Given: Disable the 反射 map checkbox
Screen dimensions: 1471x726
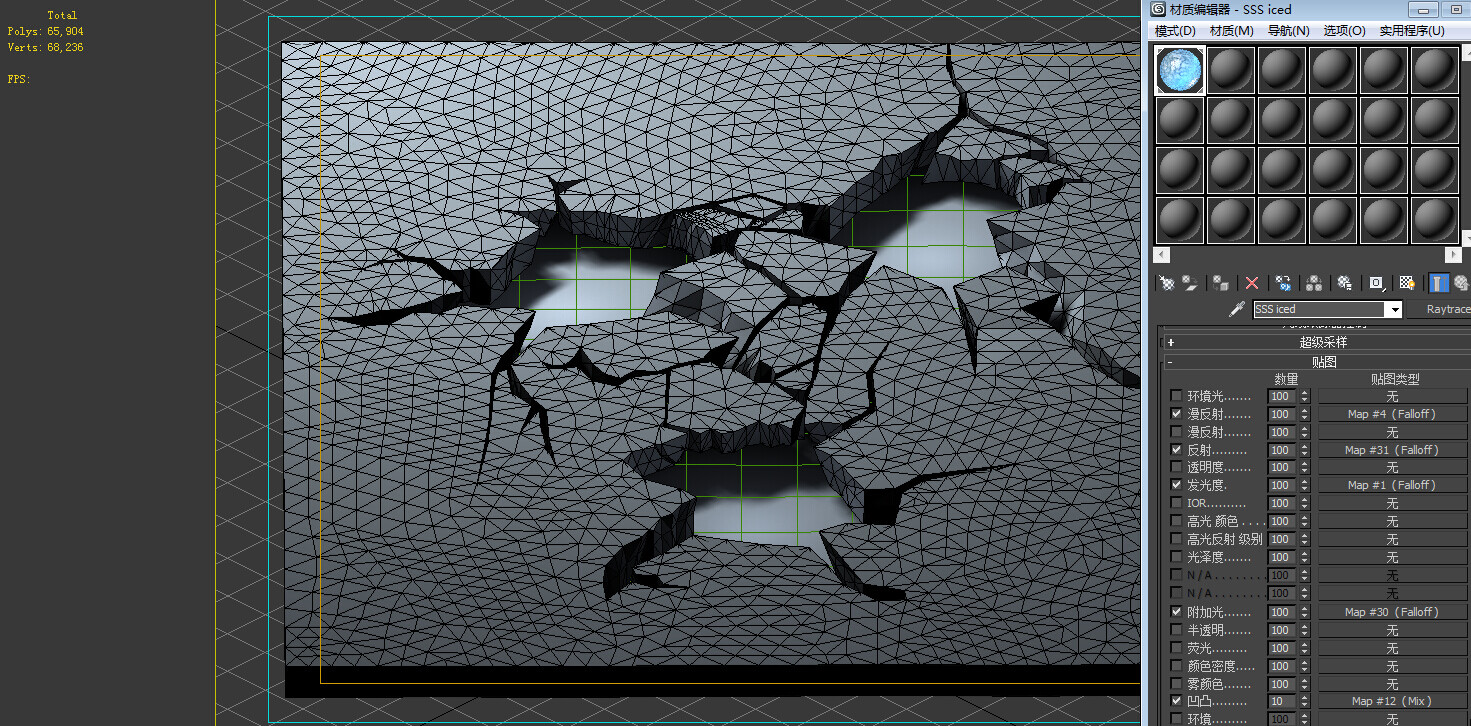Looking at the screenshot, I should [x=1176, y=449].
